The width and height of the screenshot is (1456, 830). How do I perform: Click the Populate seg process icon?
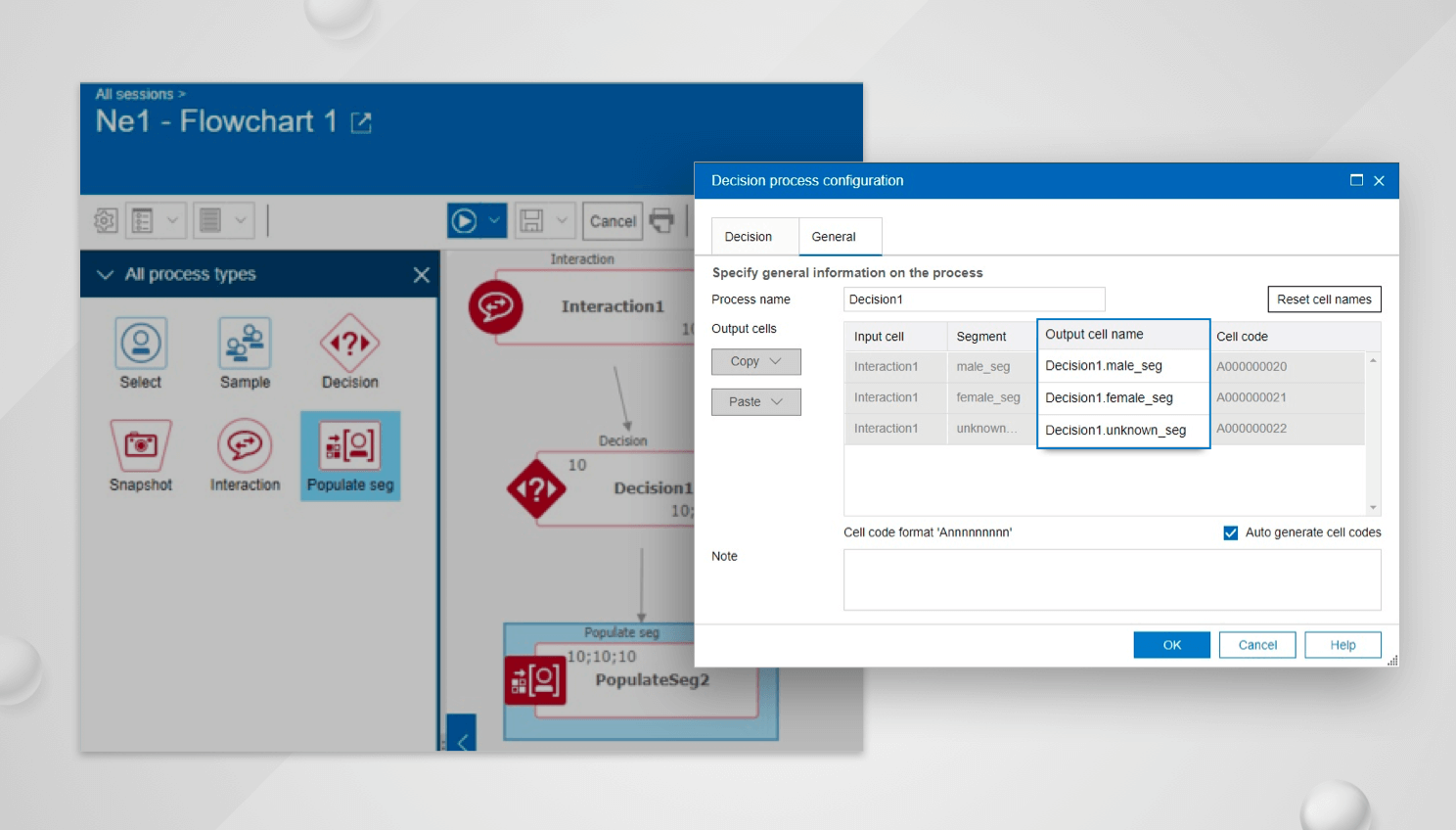click(x=350, y=447)
